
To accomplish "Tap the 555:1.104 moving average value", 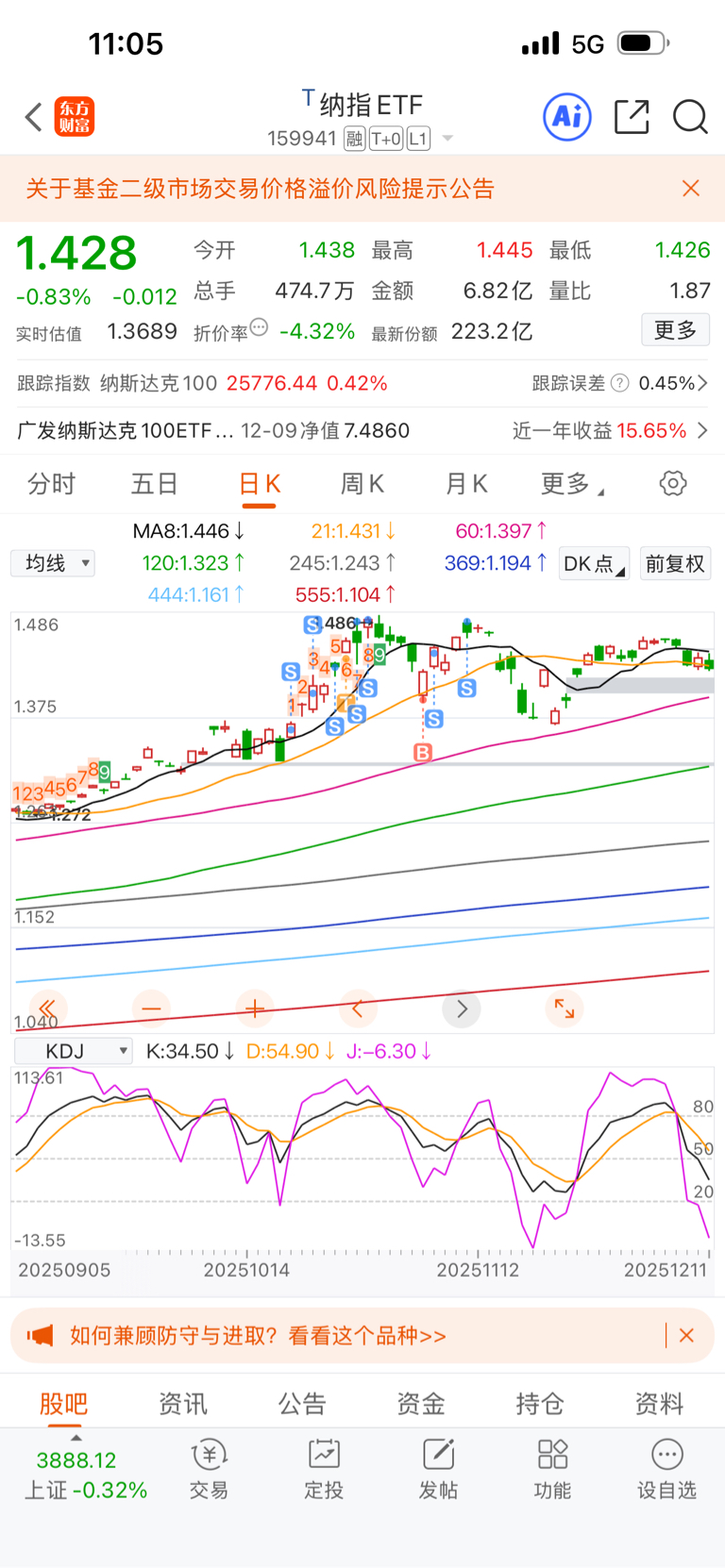I will 346,594.
